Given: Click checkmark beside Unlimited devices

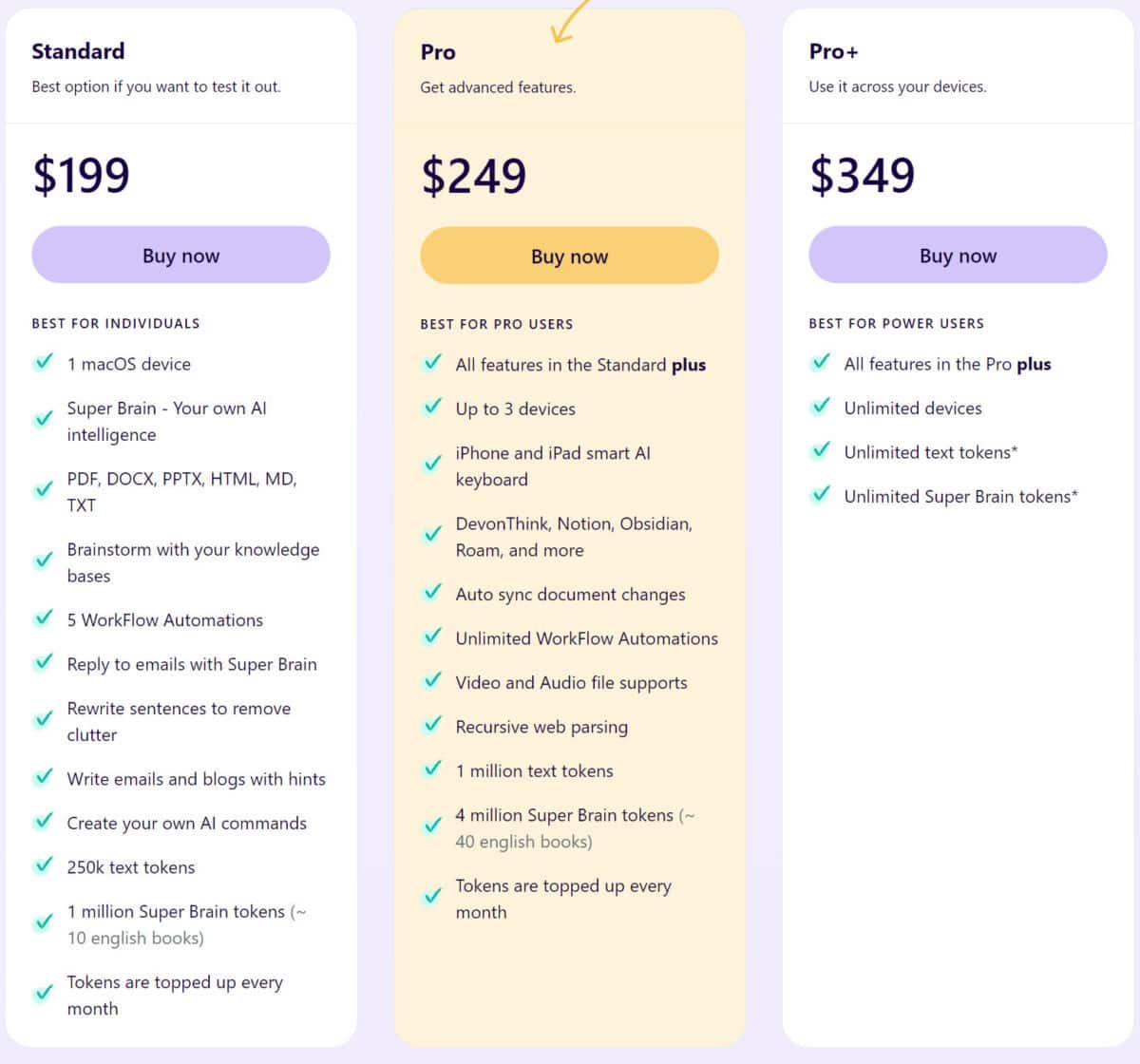Looking at the screenshot, I should pyautogui.click(x=821, y=407).
